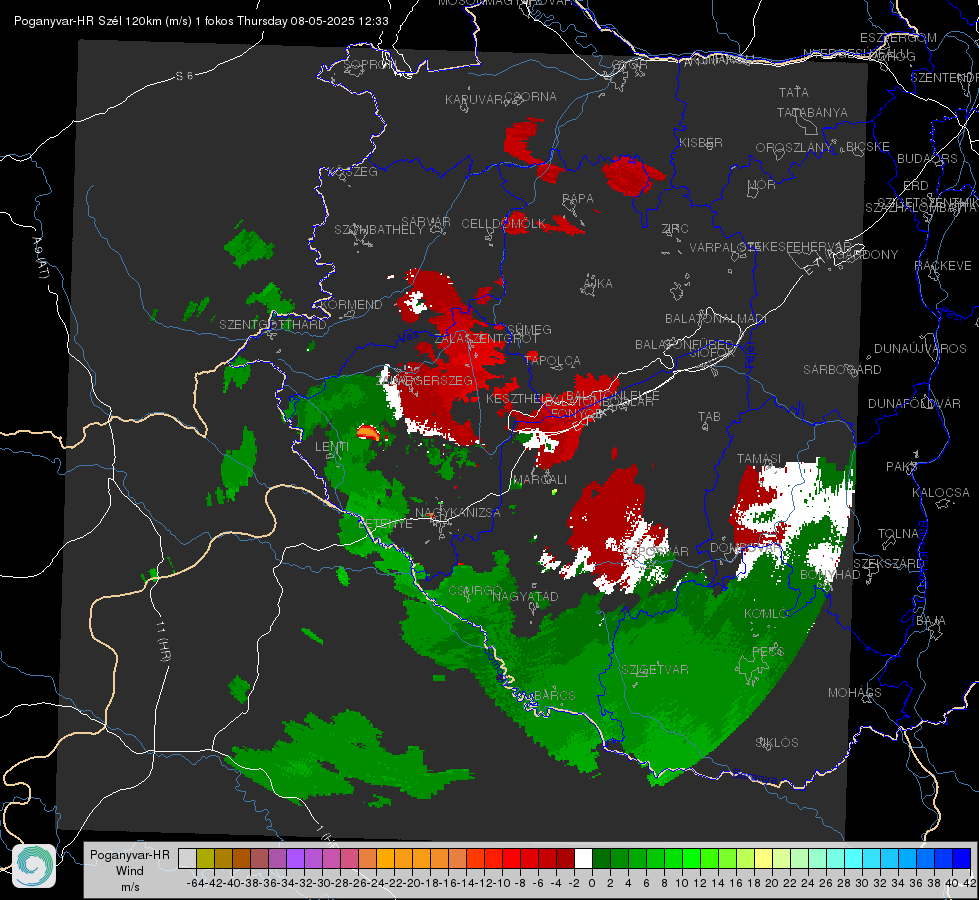Select the TAMASI label
The image size is (979, 900).
tap(759, 458)
